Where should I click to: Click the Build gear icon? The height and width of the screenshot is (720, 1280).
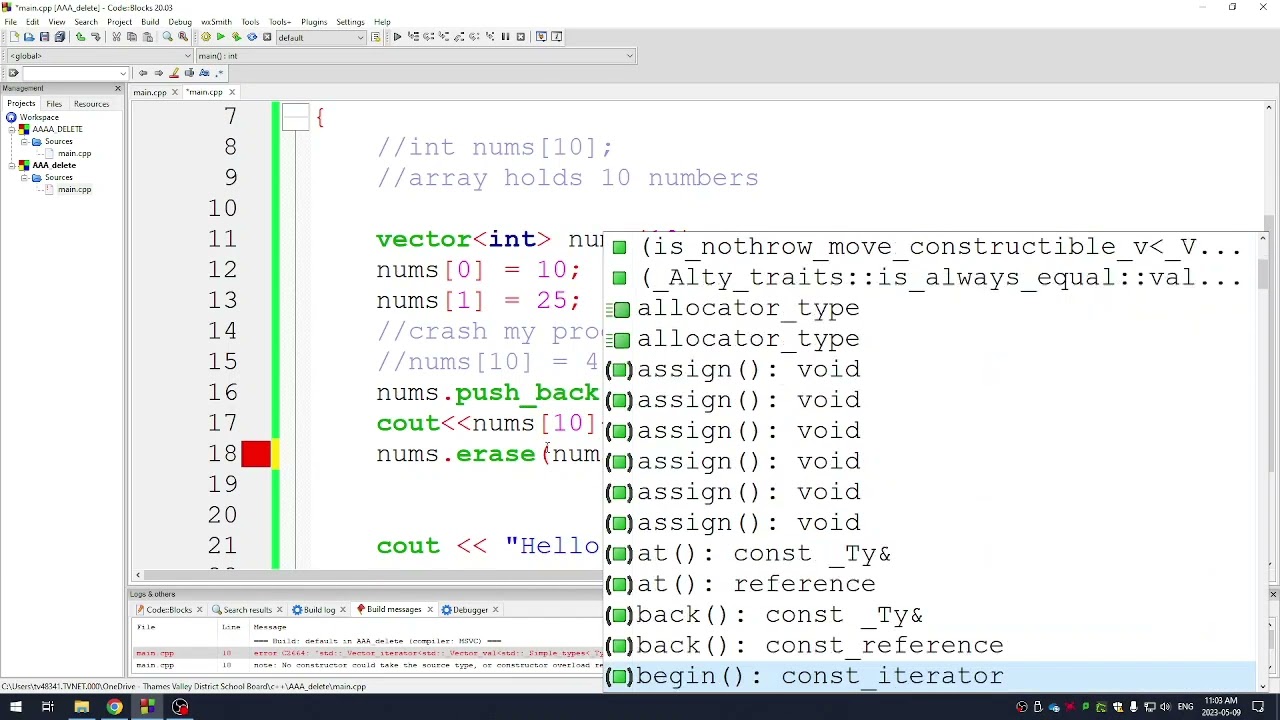[205, 37]
